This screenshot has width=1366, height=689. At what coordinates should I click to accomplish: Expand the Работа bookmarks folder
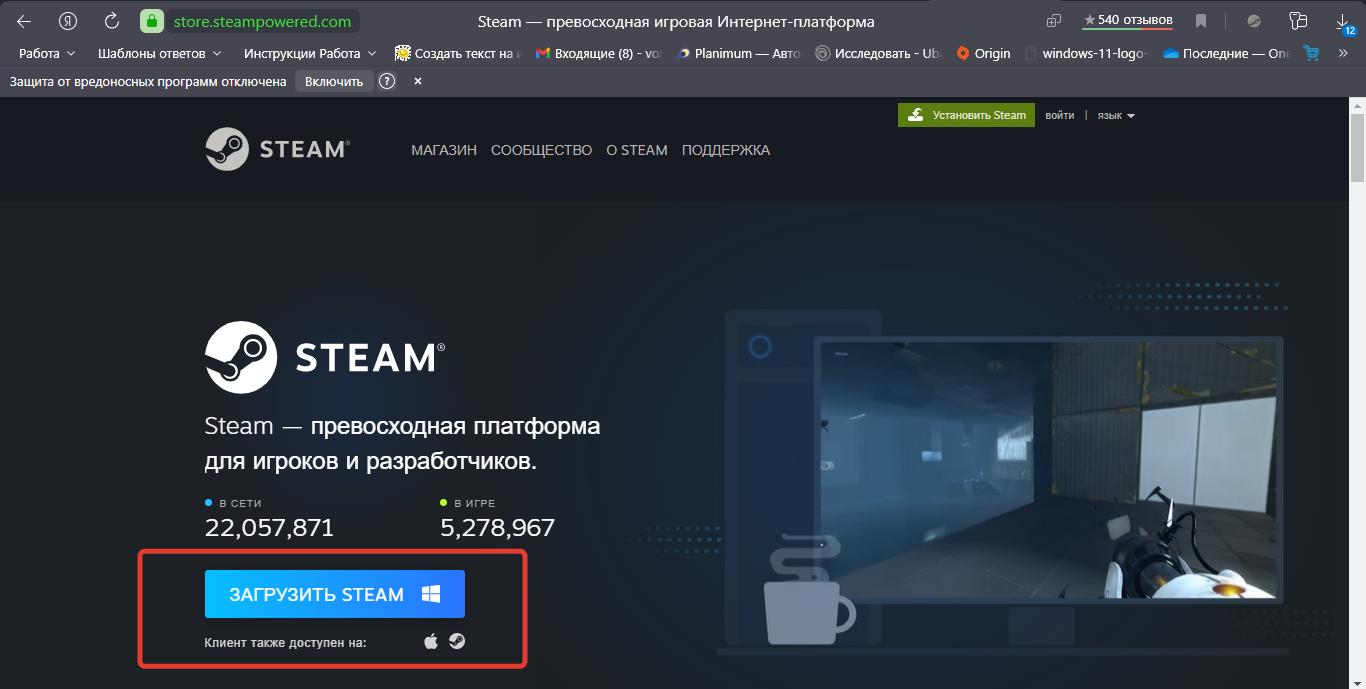point(46,53)
